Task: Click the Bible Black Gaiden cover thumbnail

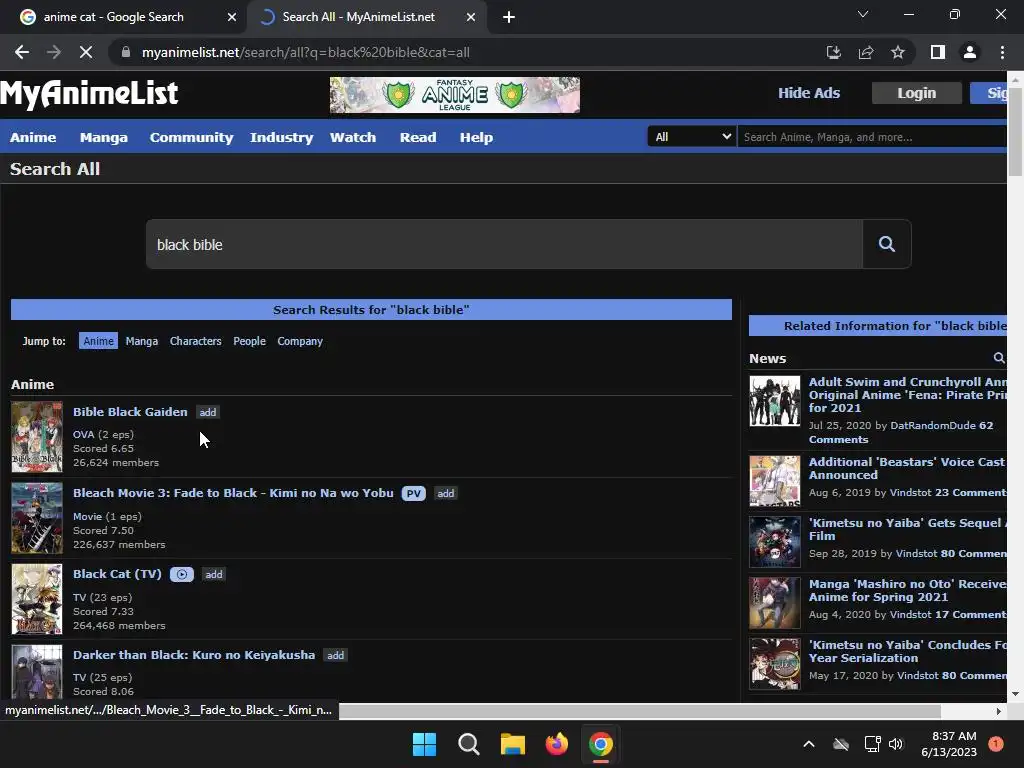Action: 37,437
